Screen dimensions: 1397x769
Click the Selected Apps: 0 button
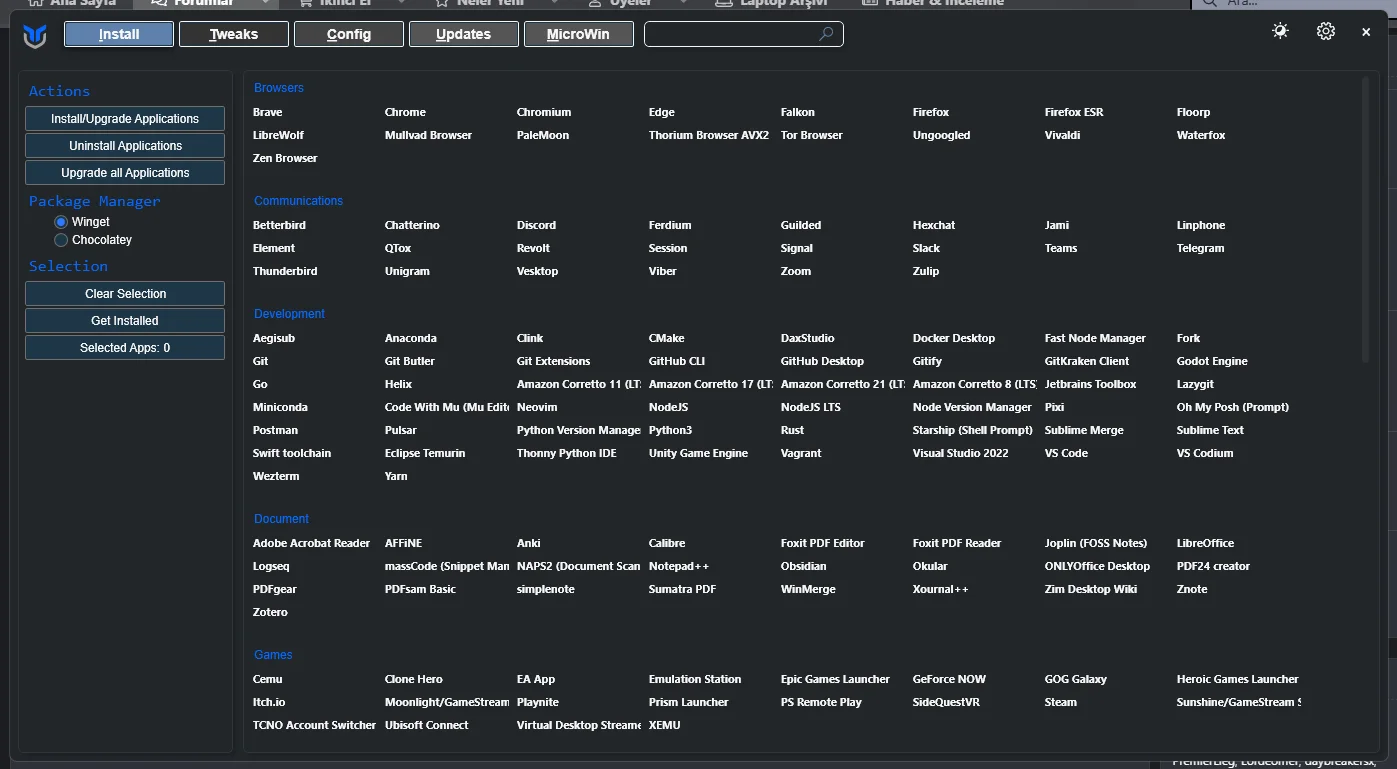coord(125,347)
